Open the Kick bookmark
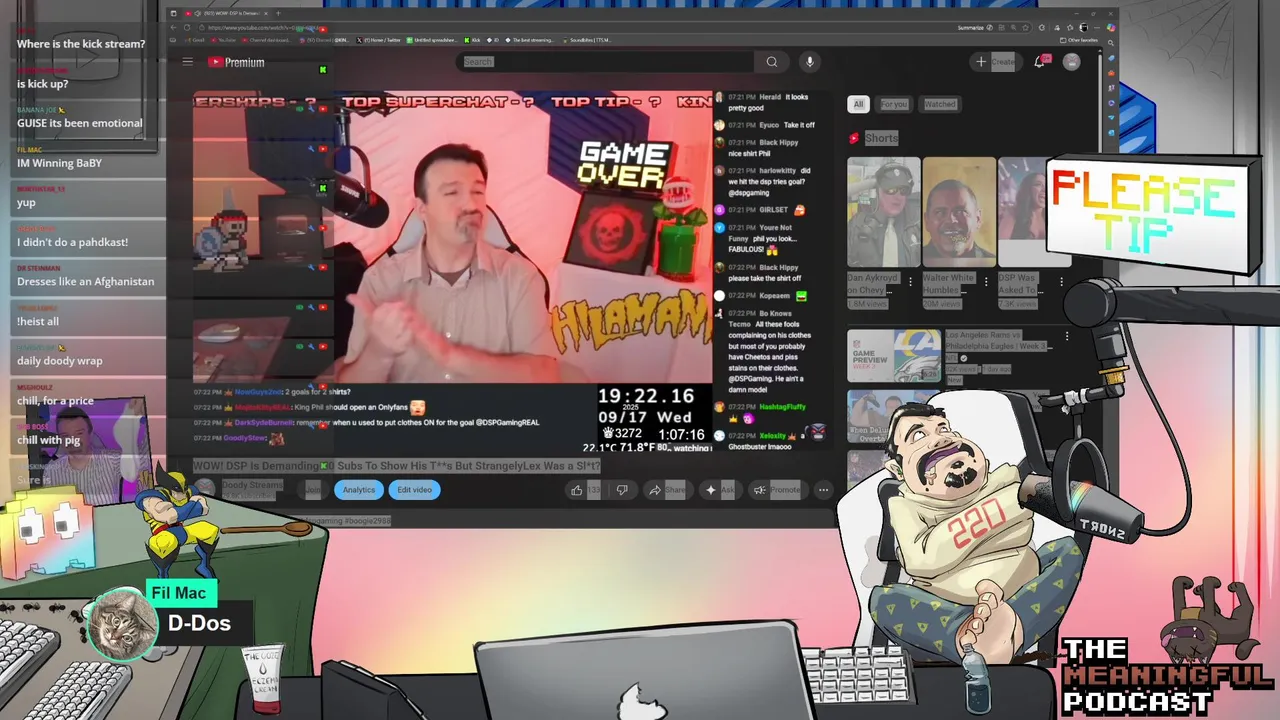Viewport: 1280px width, 720px height. click(474, 40)
